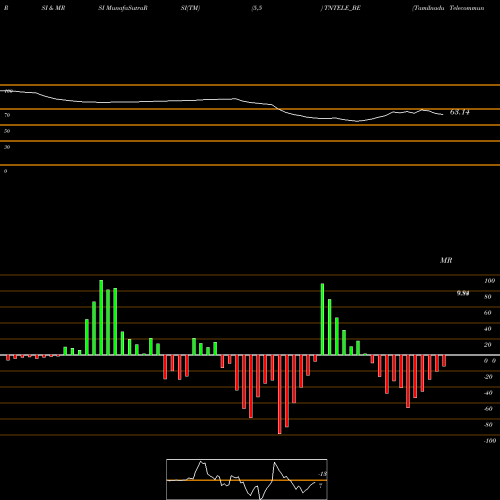
Task: Click the -18 label in mini chart
Action: (322, 474)
